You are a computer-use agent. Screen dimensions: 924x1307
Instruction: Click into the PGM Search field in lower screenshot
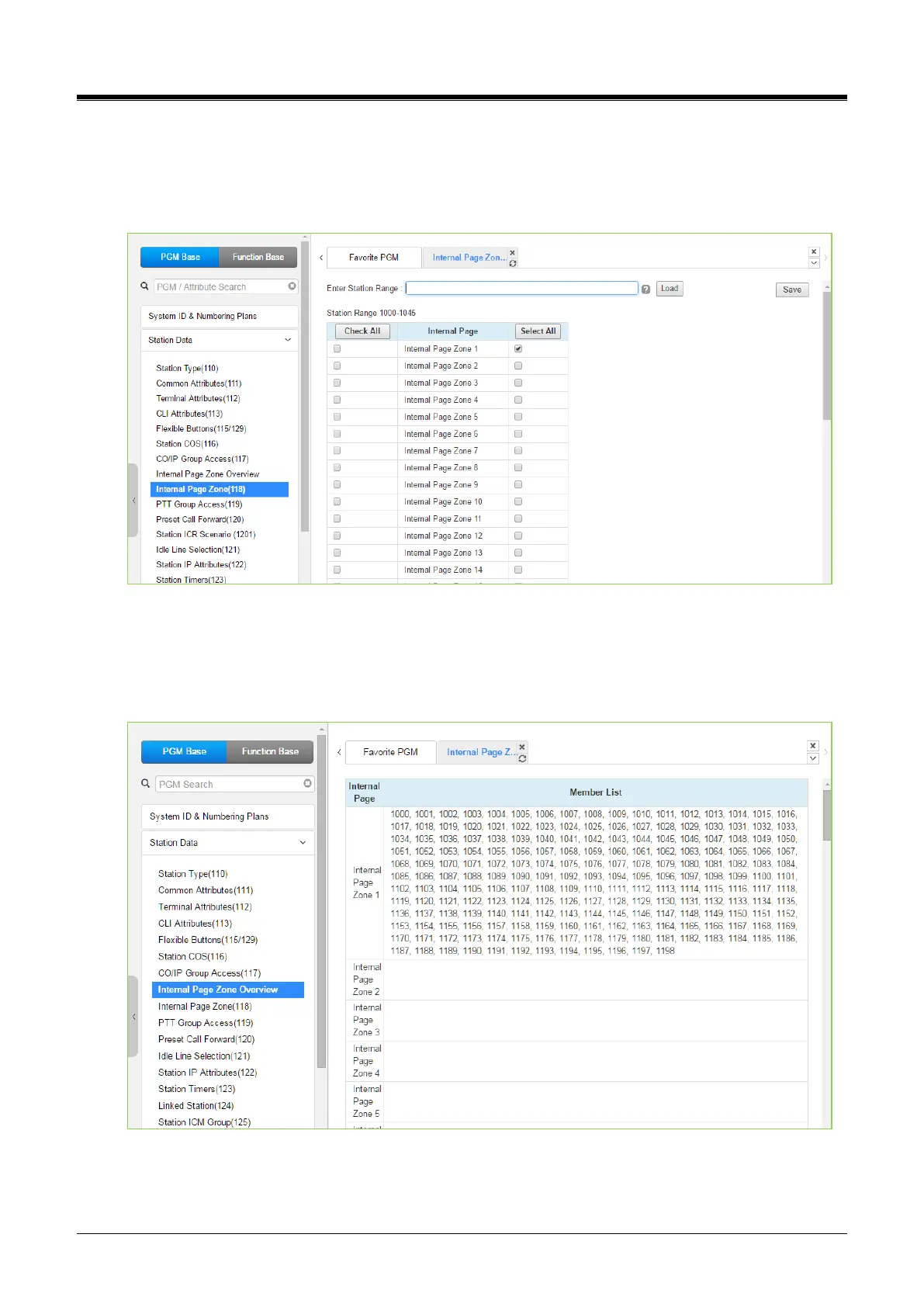230,785
